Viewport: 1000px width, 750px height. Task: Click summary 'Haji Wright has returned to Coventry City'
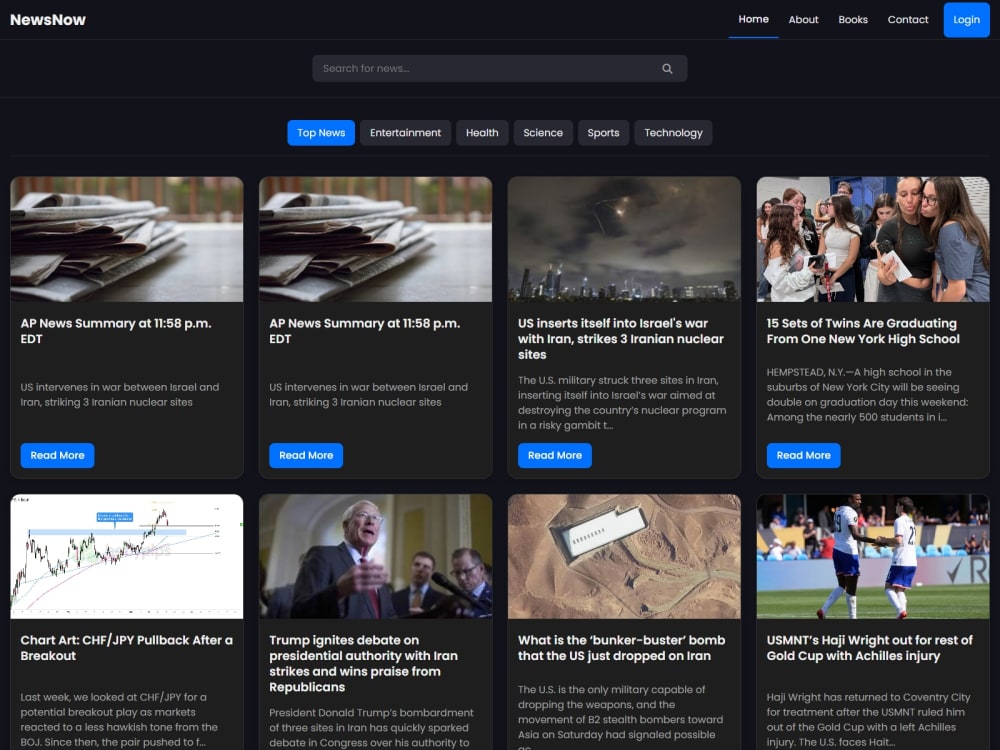[x=869, y=719]
